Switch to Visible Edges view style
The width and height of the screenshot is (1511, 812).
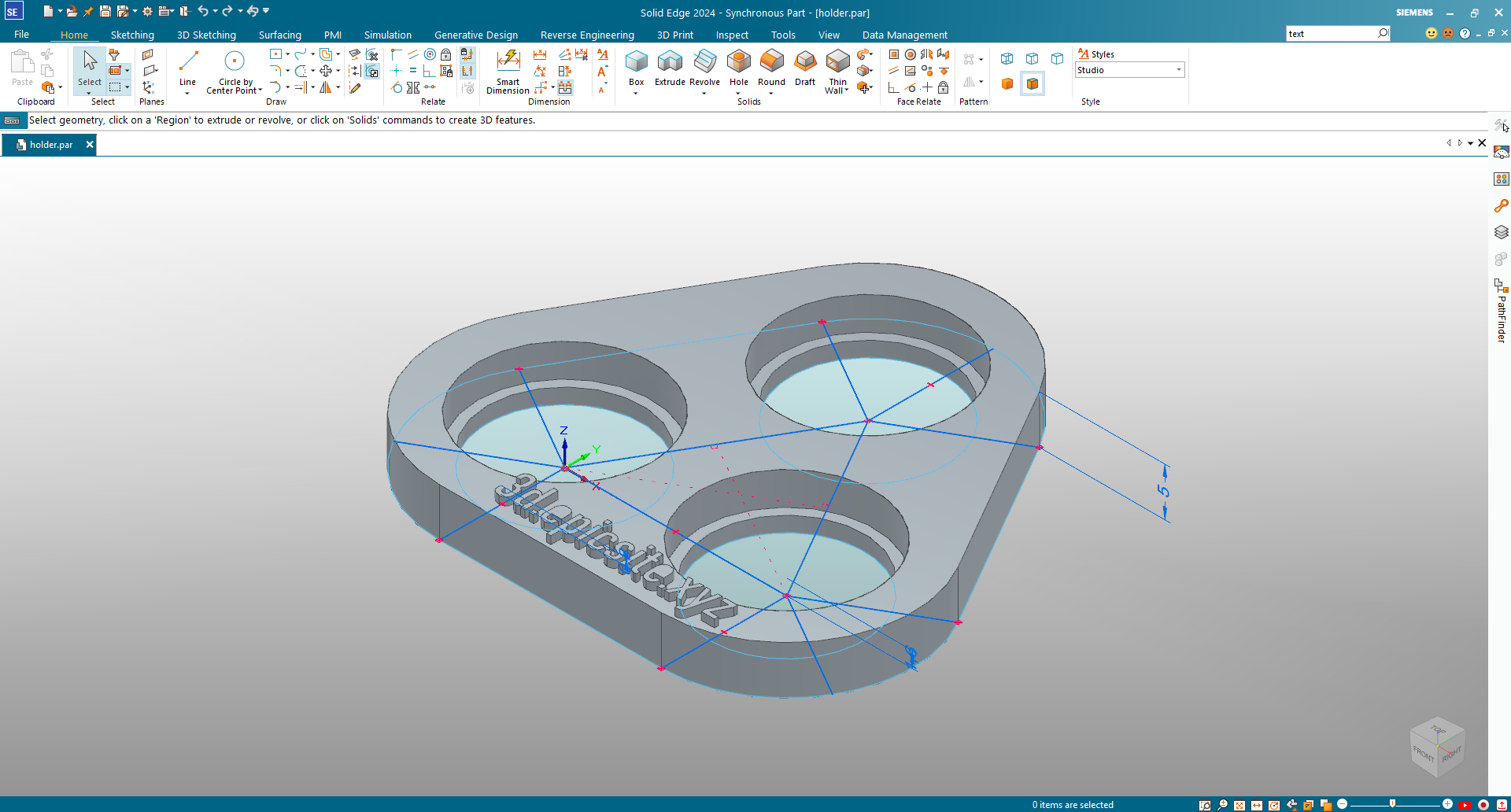[x=1057, y=59]
